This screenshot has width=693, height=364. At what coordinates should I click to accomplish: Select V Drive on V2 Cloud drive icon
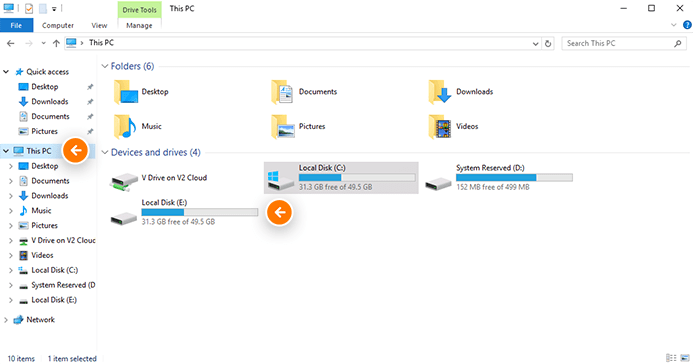tap(124, 182)
